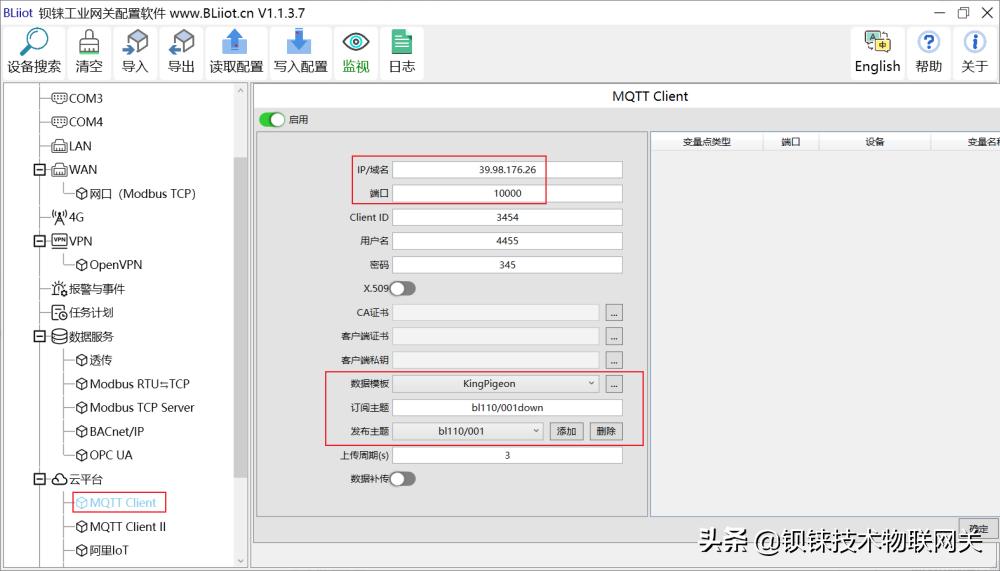Screen dimensions: 1000x571
Task: Click the 上传周期(s) upload period field
Action: pyautogui.click(x=507, y=456)
